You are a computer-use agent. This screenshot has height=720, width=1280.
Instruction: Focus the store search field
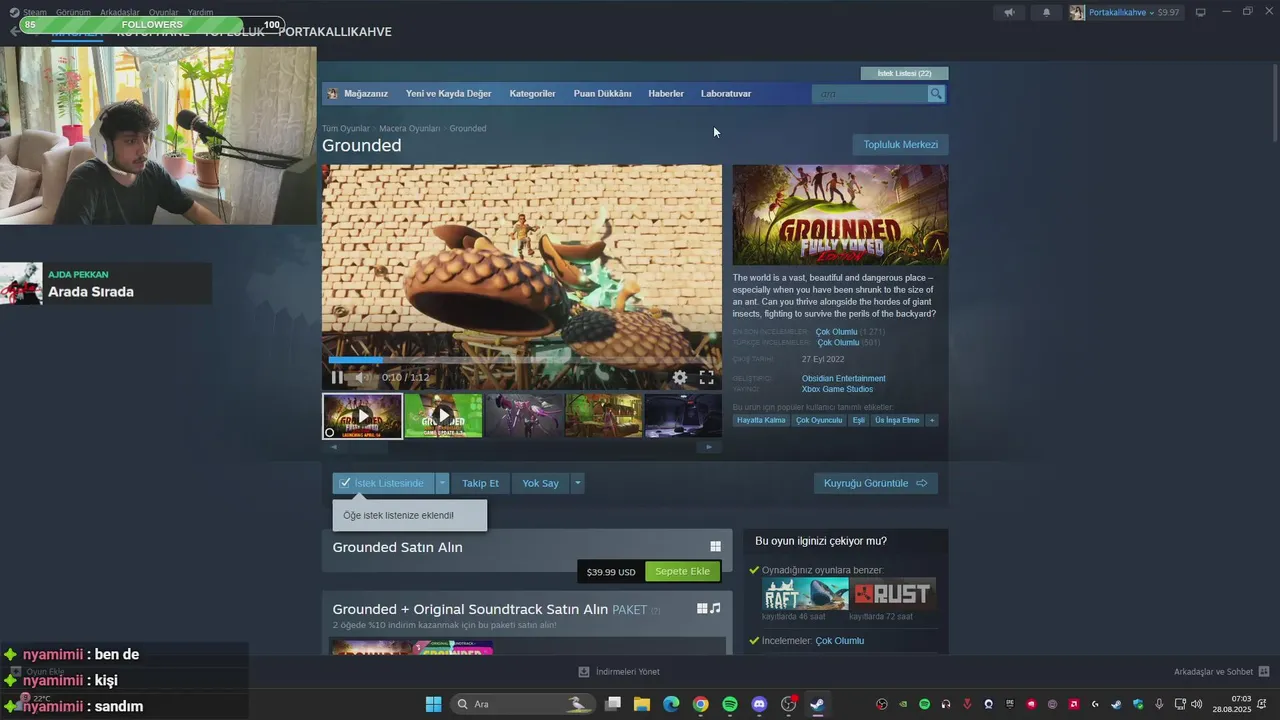pyautogui.click(x=870, y=94)
